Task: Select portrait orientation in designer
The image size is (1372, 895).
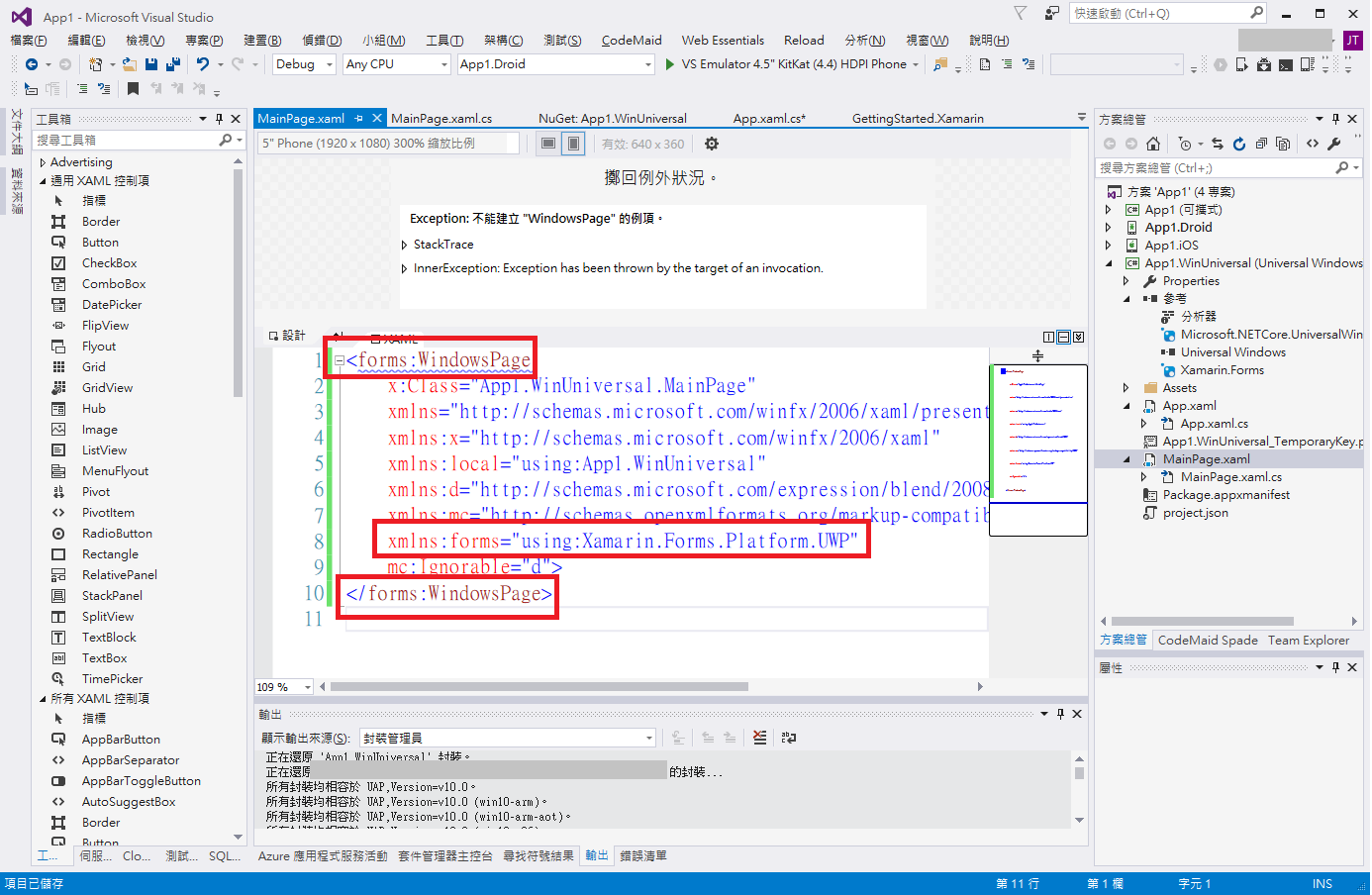Action: (x=573, y=144)
